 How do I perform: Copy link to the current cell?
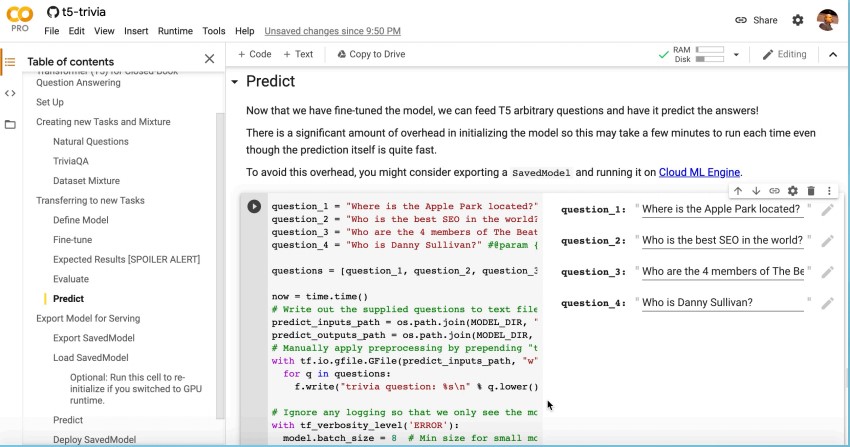tap(774, 191)
